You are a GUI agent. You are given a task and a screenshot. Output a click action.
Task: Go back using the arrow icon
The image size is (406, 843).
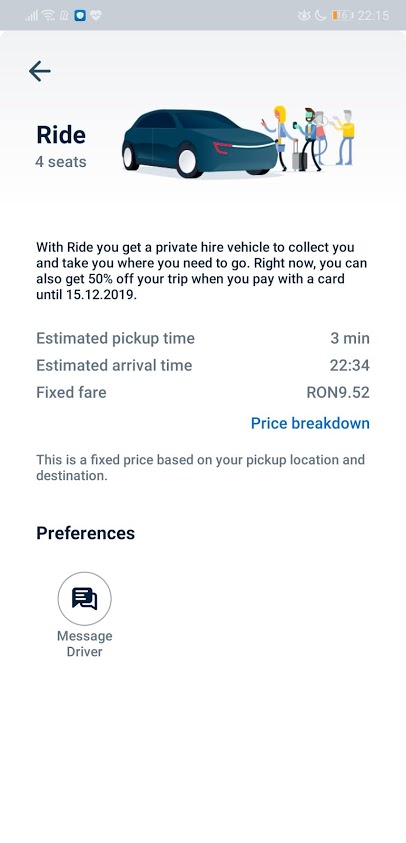[40, 71]
